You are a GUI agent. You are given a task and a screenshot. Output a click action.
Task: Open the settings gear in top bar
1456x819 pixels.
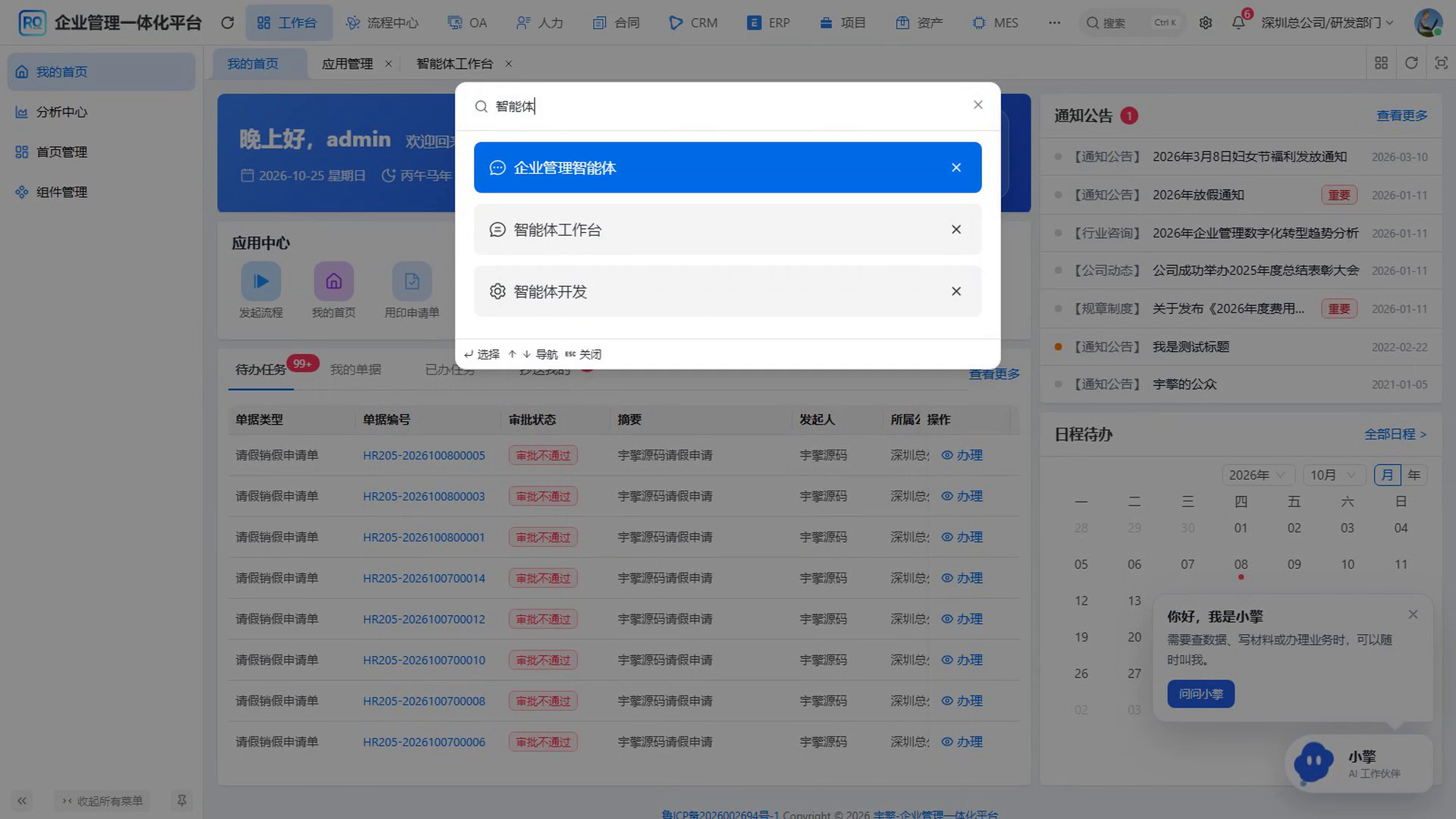click(1205, 23)
